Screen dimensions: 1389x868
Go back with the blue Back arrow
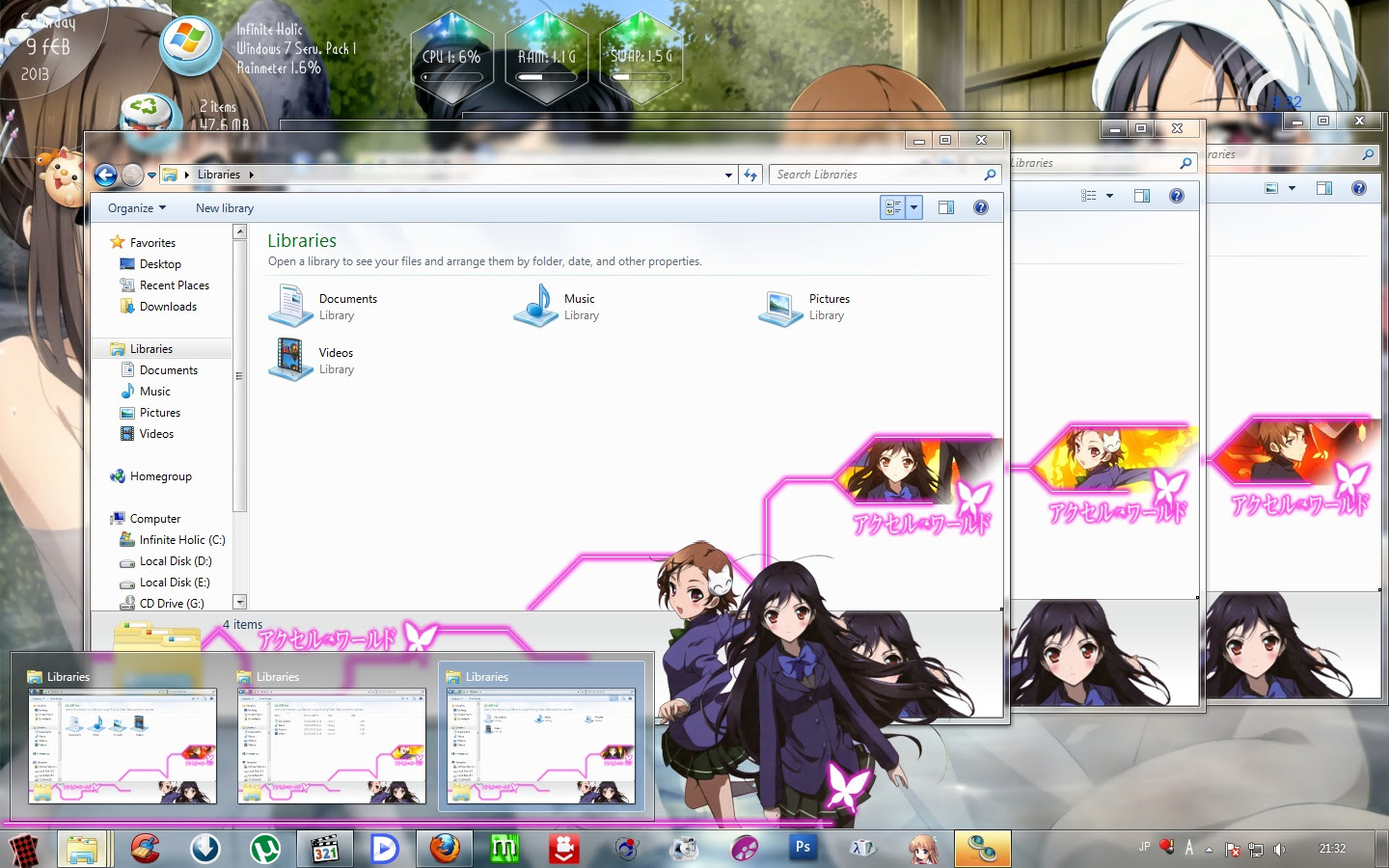(105, 175)
